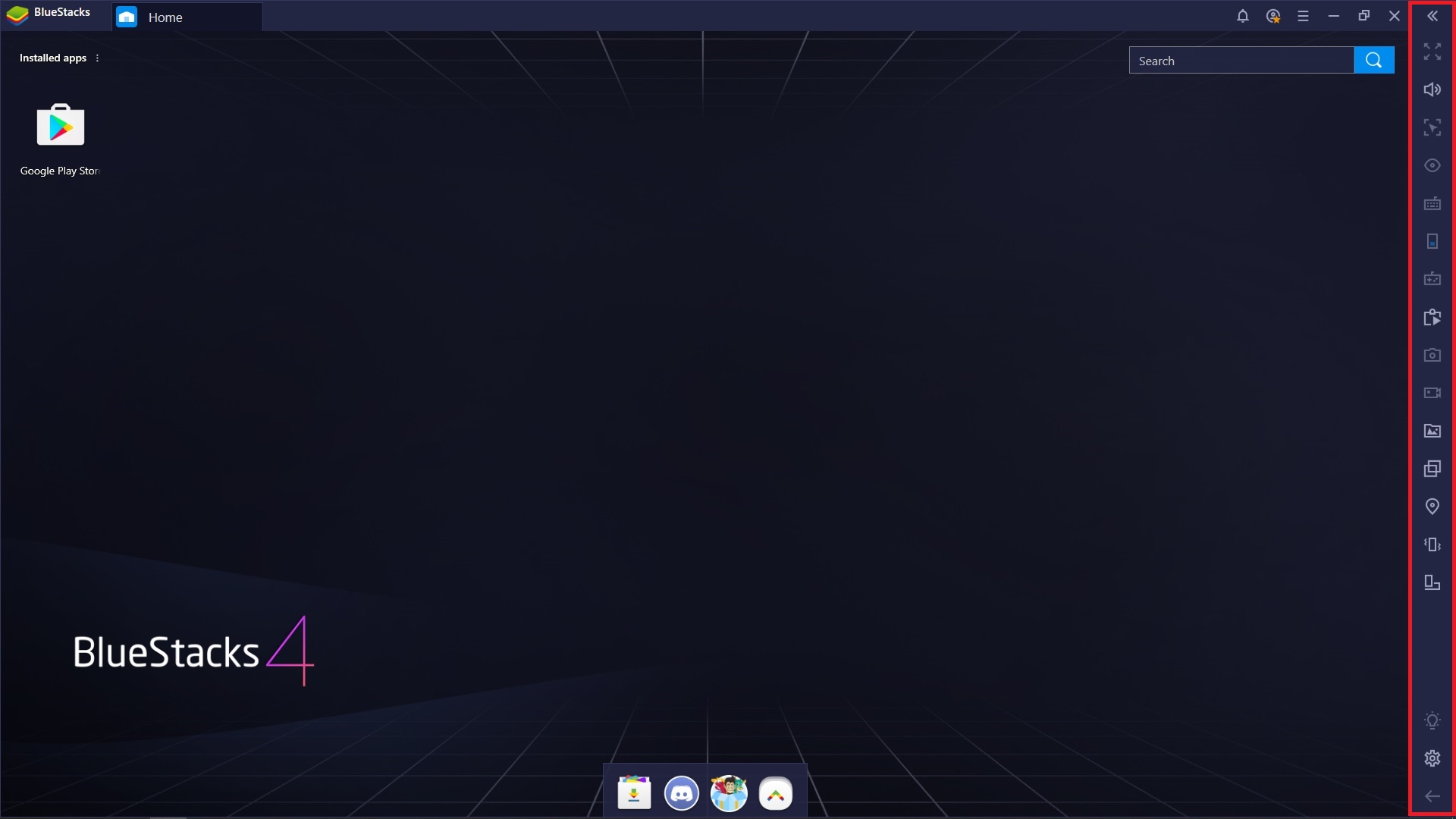Switch to the Home tab

(187, 17)
